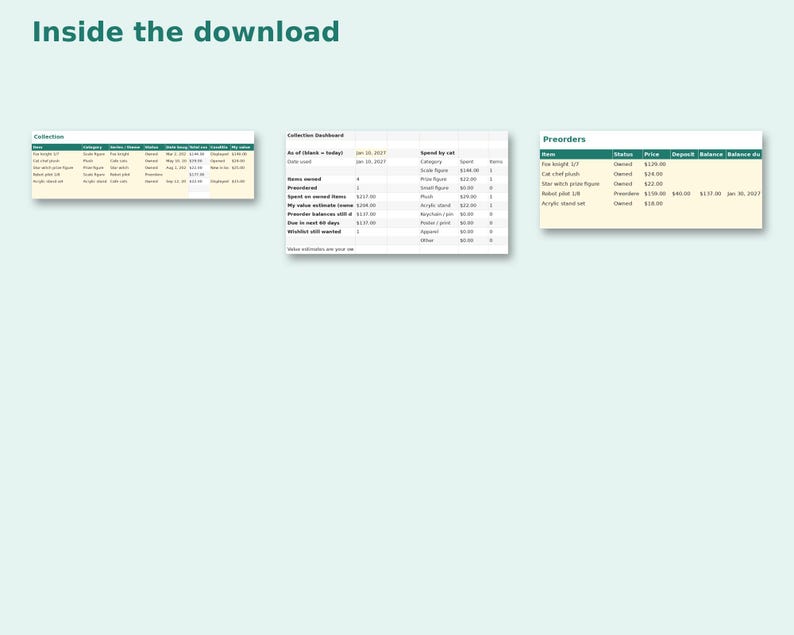Click the $159.00 price for Robot pilot
Screen dimensions: 794x635
[655, 193]
